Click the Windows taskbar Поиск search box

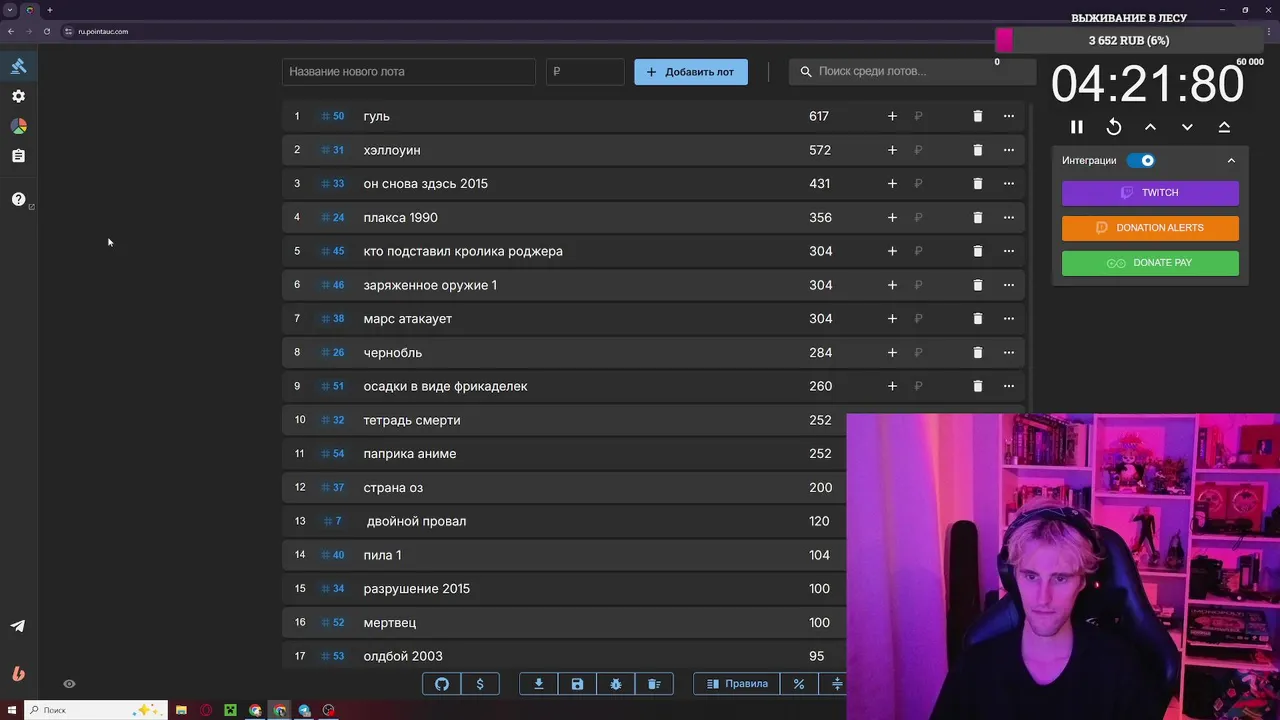click(95, 710)
